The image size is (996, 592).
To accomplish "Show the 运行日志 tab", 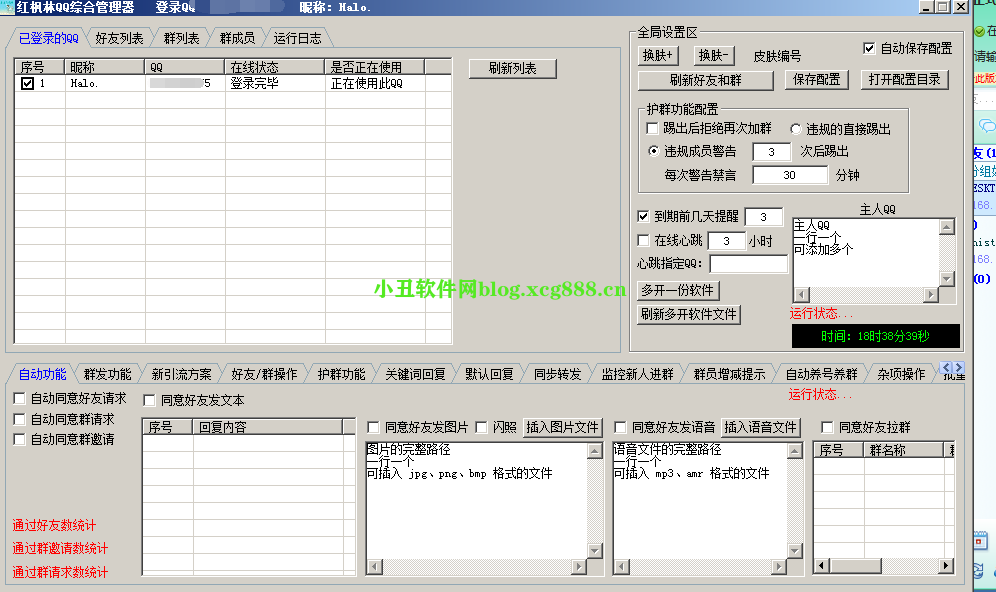I will [x=297, y=38].
